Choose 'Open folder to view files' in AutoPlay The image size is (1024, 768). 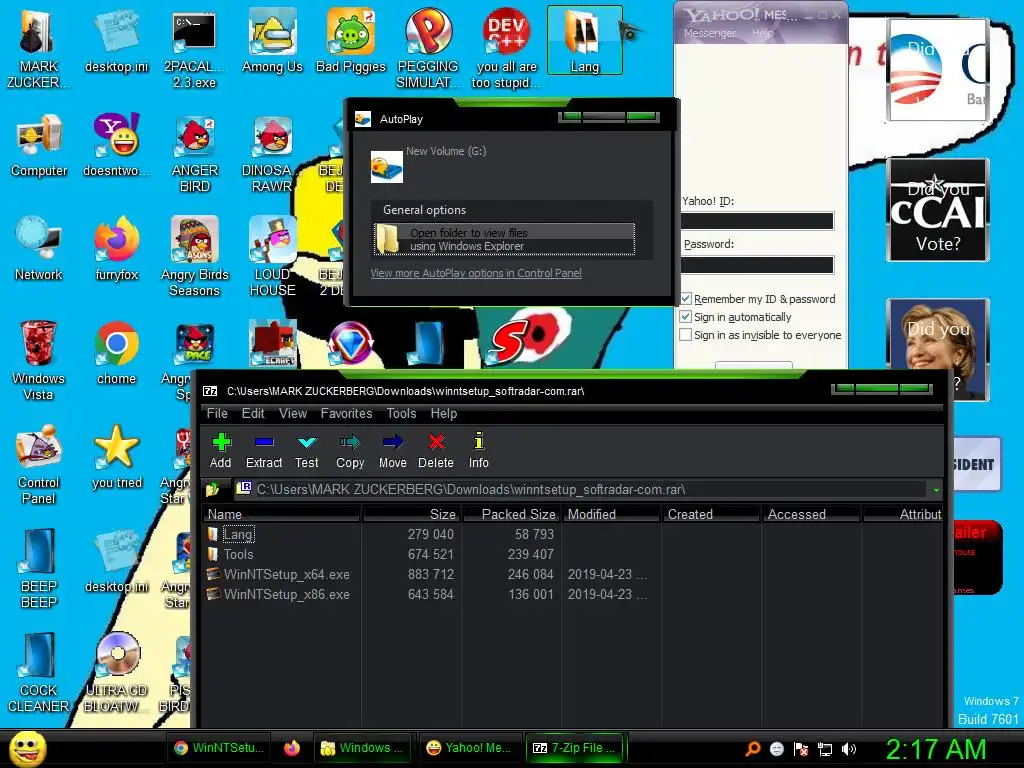(x=504, y=239)
